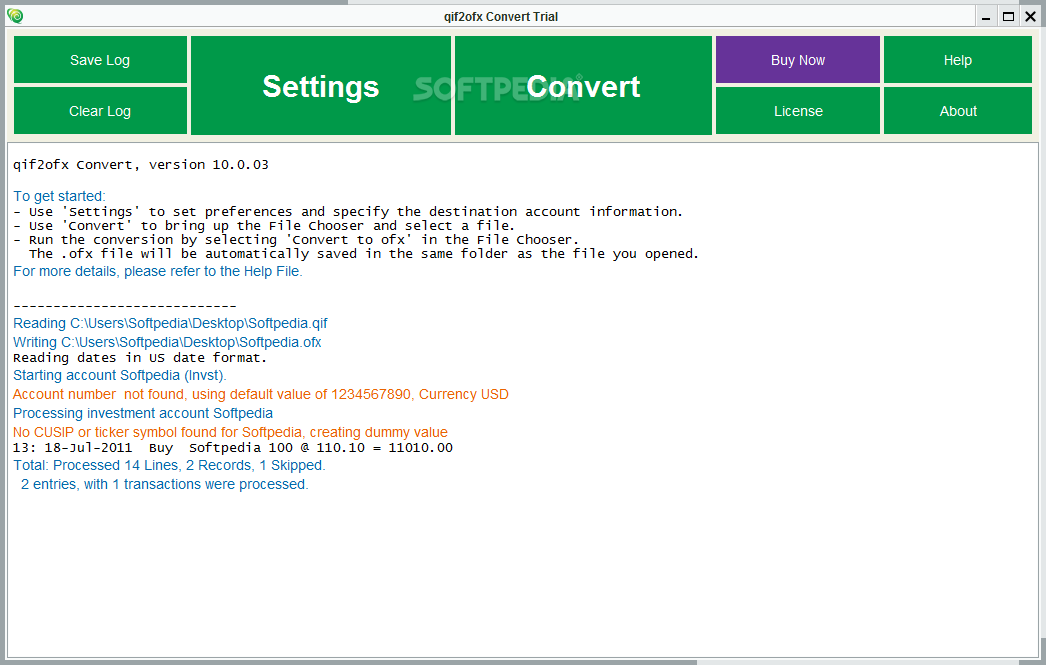
Task: Click 'Processing investment account Softpedia' line
Action: (x=143, y=414)
